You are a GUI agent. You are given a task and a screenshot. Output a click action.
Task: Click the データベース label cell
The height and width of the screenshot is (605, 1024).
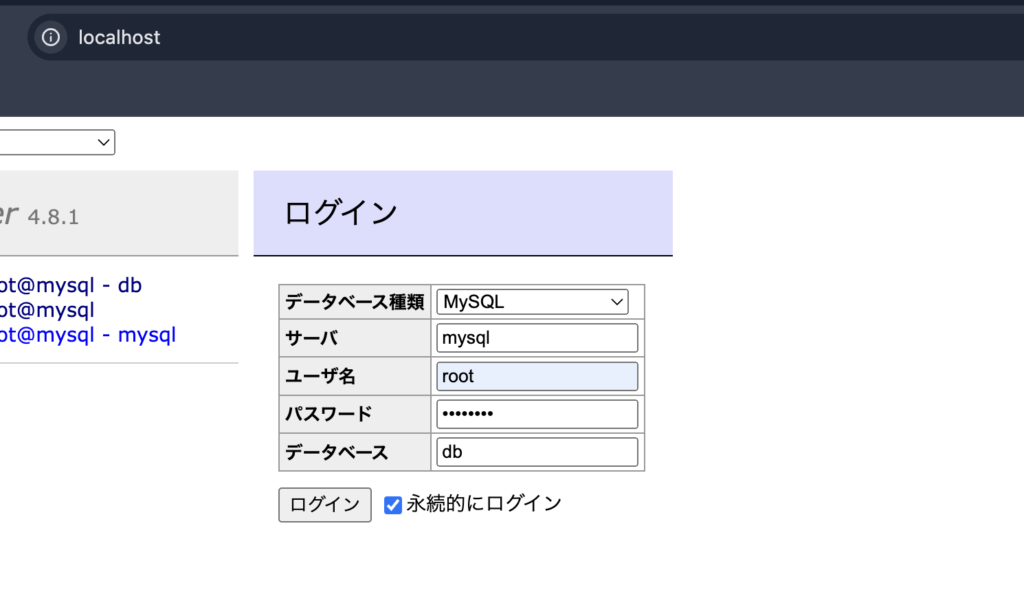pyautogui.click(x=355, y=451)
